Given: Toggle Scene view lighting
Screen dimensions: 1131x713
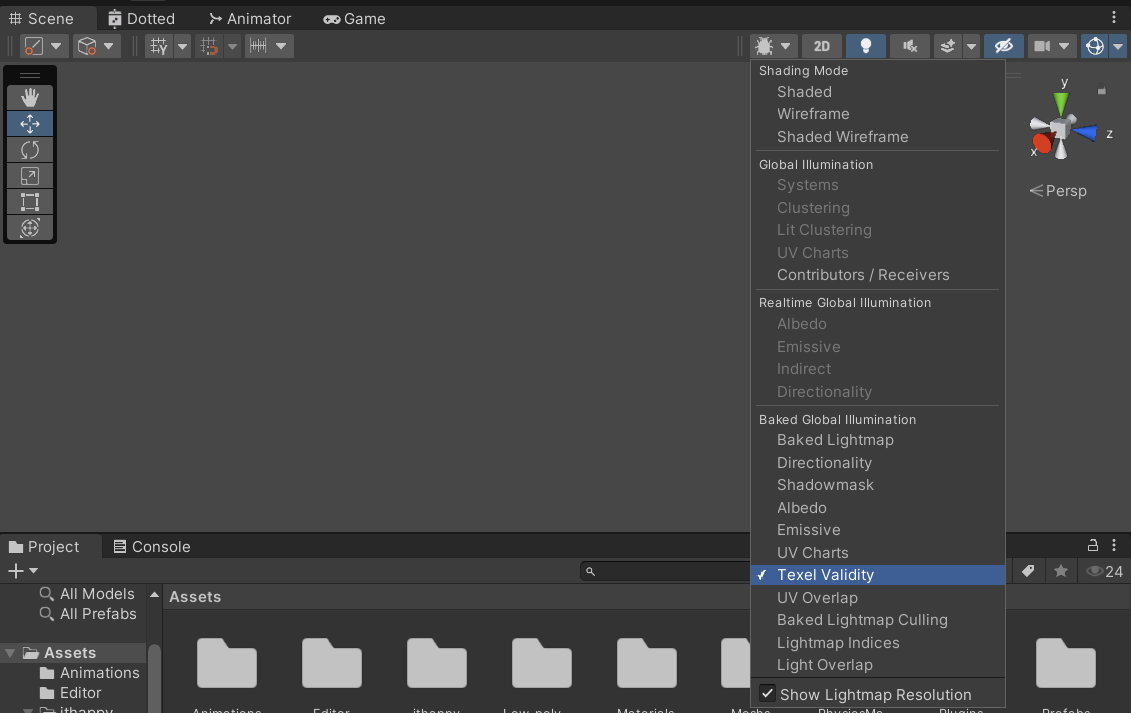Looking at the screenshot, I should pyautogui.click(x=865, y=45).
